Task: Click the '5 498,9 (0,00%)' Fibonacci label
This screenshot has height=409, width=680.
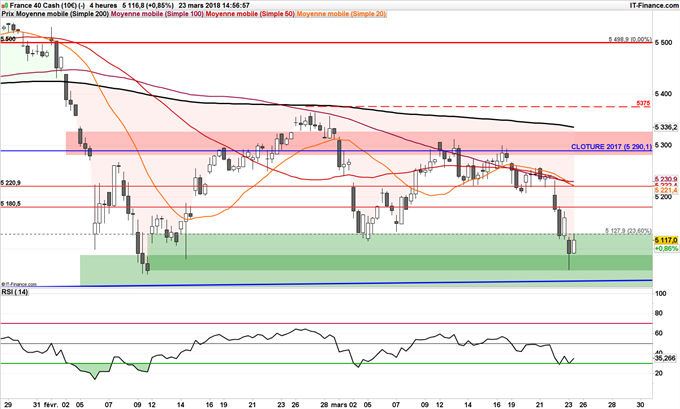Action: coord(630,39)
